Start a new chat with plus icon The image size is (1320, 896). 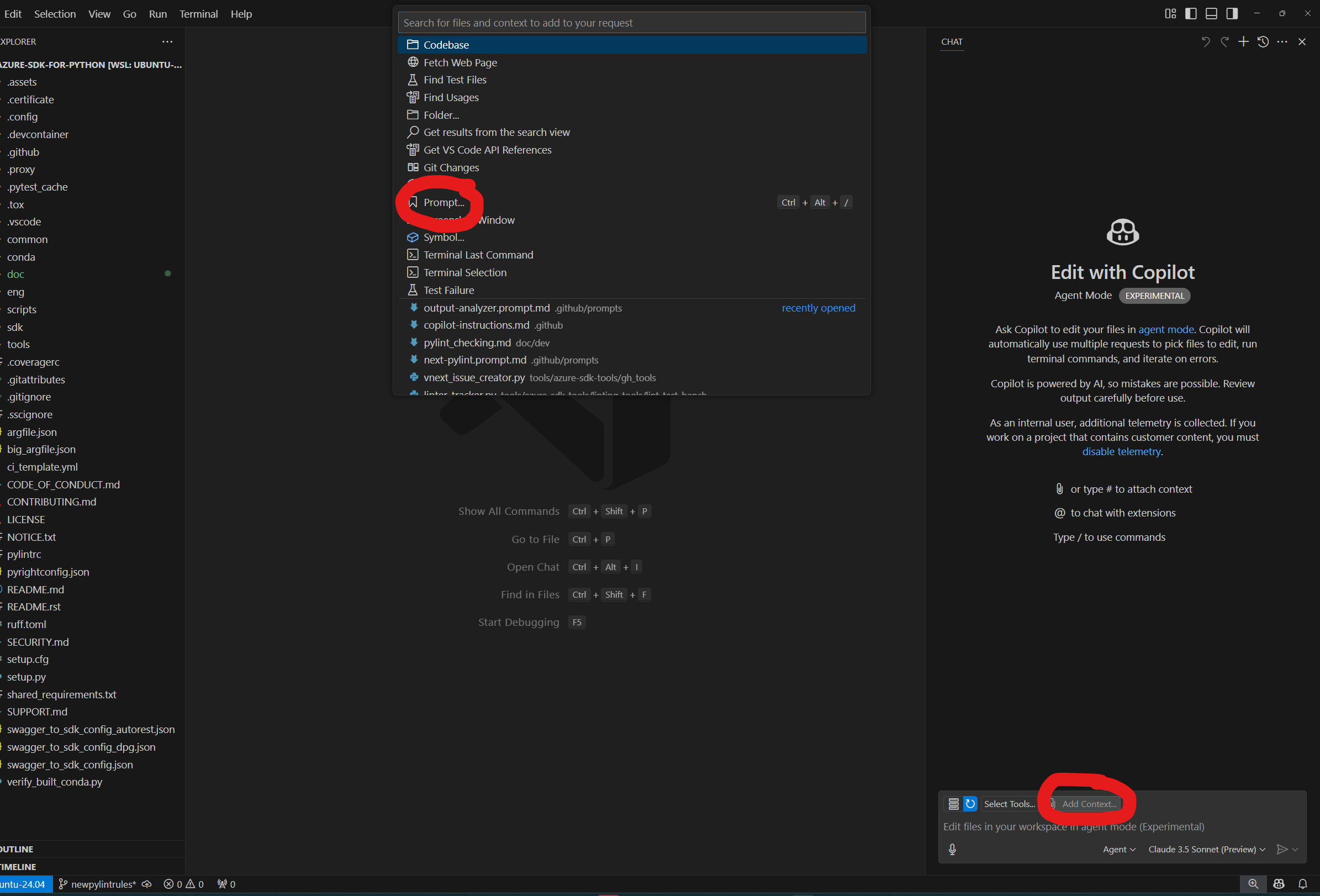[1243, 41]
